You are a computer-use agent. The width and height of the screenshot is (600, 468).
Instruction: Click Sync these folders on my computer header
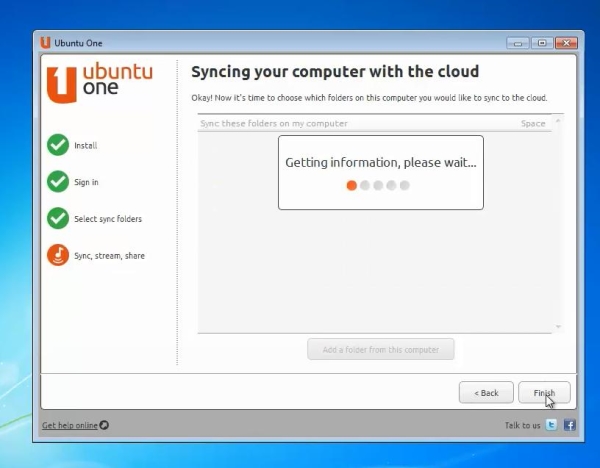click(274, 124)
